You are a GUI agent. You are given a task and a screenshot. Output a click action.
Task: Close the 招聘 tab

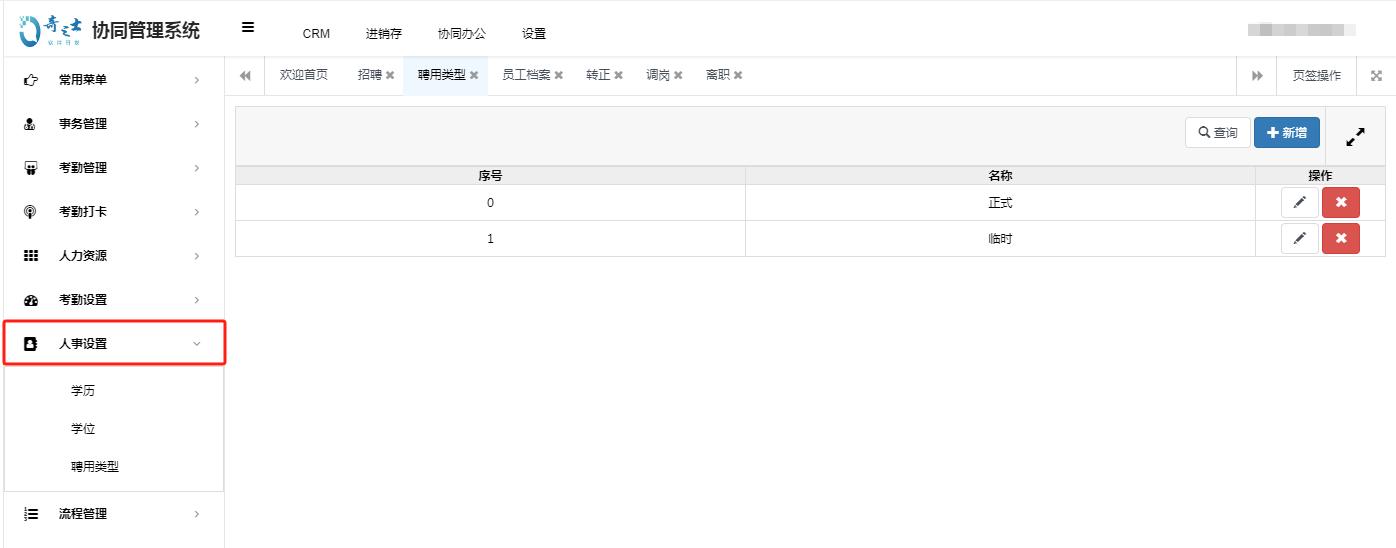pyautogui.click(x=390, y=76)
